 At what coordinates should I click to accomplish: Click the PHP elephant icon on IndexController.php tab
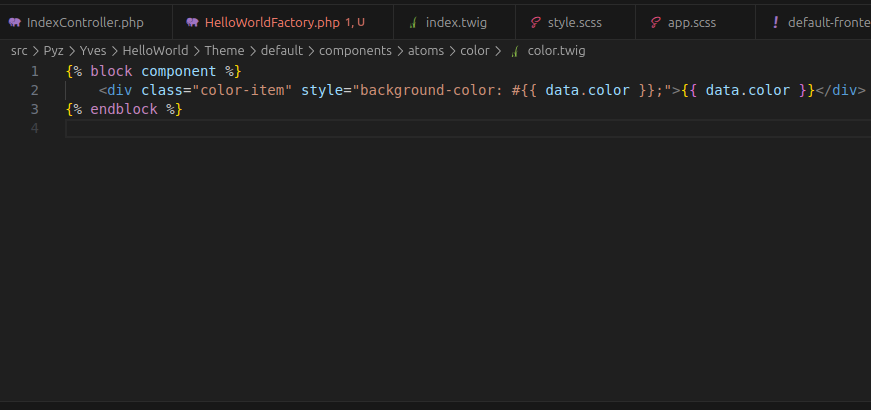click(x=14, y=23)
